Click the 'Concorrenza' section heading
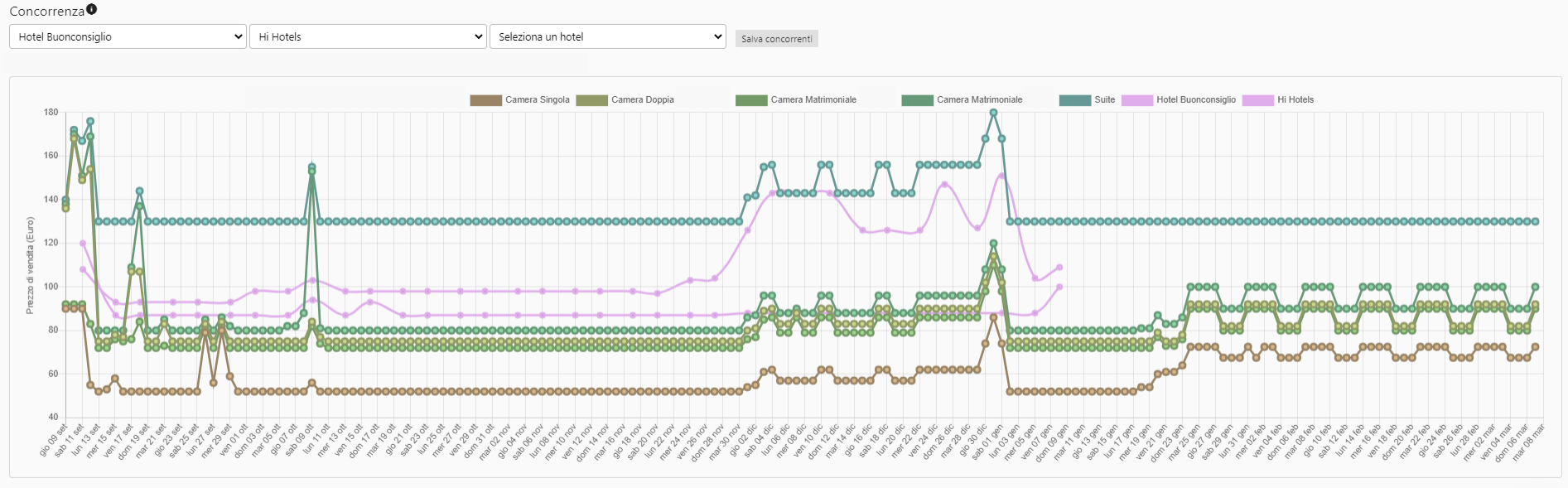The width and height of the screenshot is (1568, 488). pyautogui.click(x=46, y=12)
